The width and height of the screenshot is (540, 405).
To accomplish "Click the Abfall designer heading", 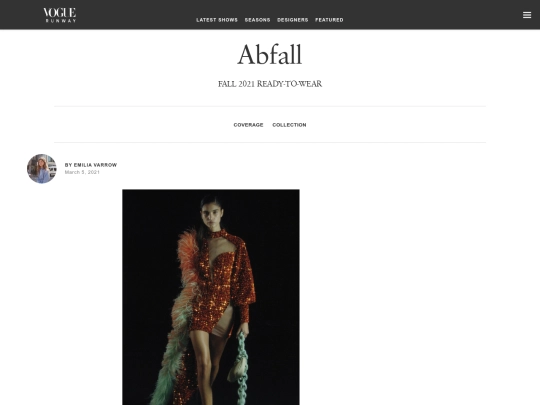I will 270,54.
